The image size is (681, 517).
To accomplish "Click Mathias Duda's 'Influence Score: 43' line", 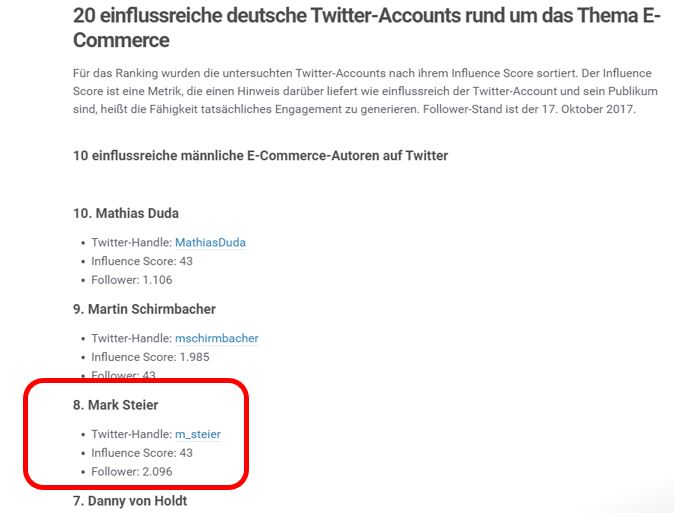I will (x=142, y=261).
